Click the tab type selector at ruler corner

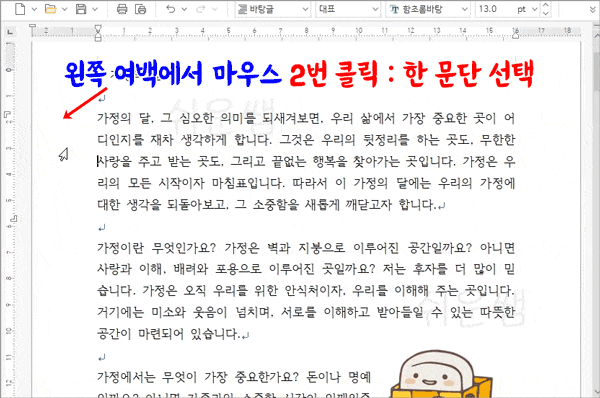pos(10,32)
